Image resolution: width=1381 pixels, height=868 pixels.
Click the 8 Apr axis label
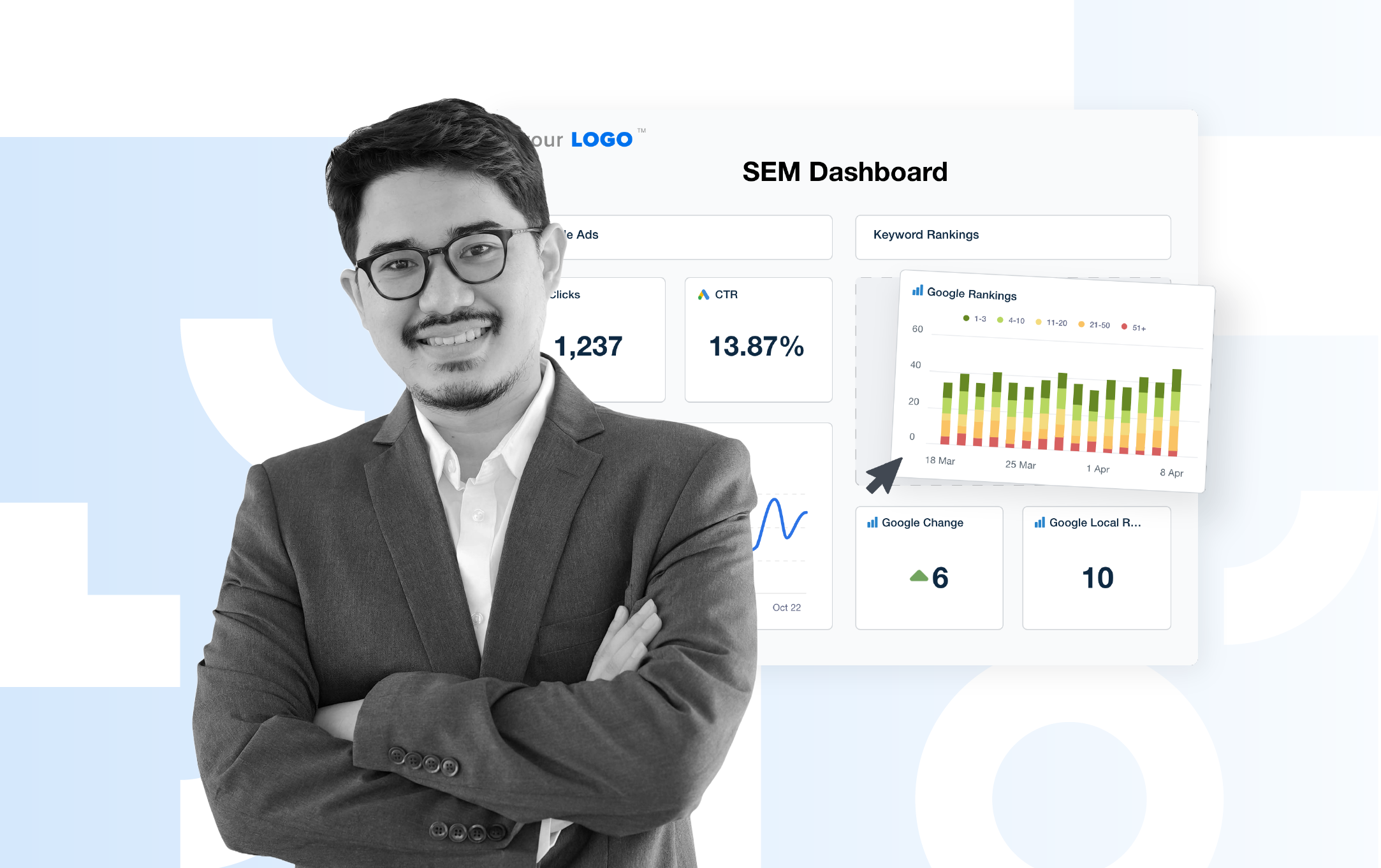click(1171, 472)
